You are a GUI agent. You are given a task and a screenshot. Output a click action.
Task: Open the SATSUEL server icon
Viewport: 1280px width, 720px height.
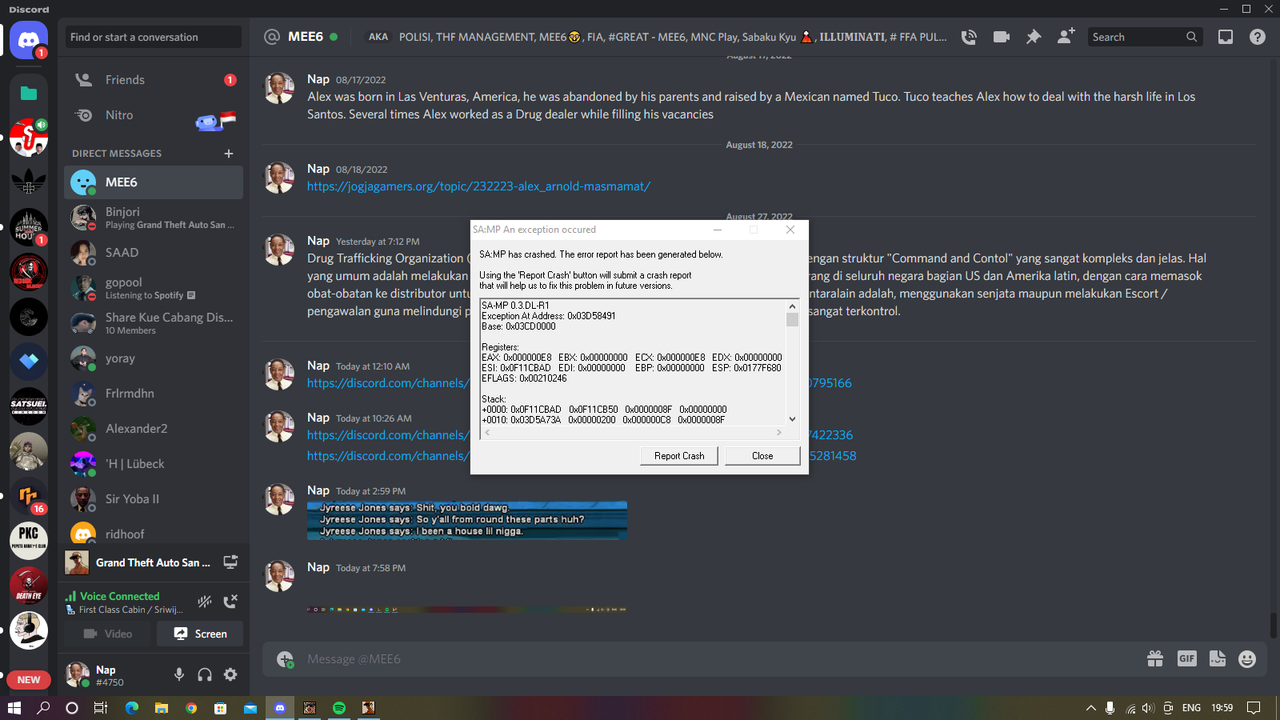pos(29,406)
